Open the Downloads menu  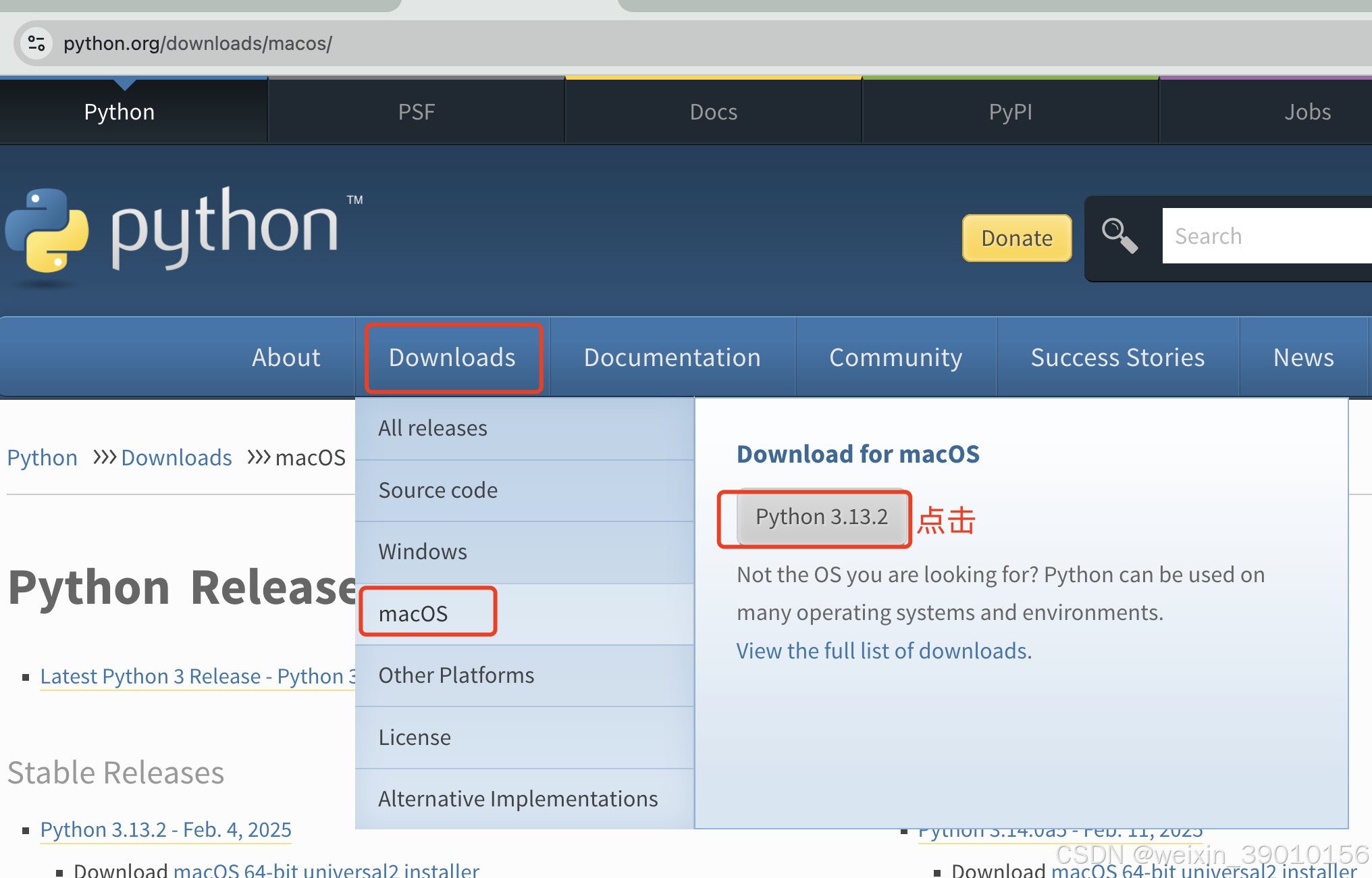pos(452,357)
